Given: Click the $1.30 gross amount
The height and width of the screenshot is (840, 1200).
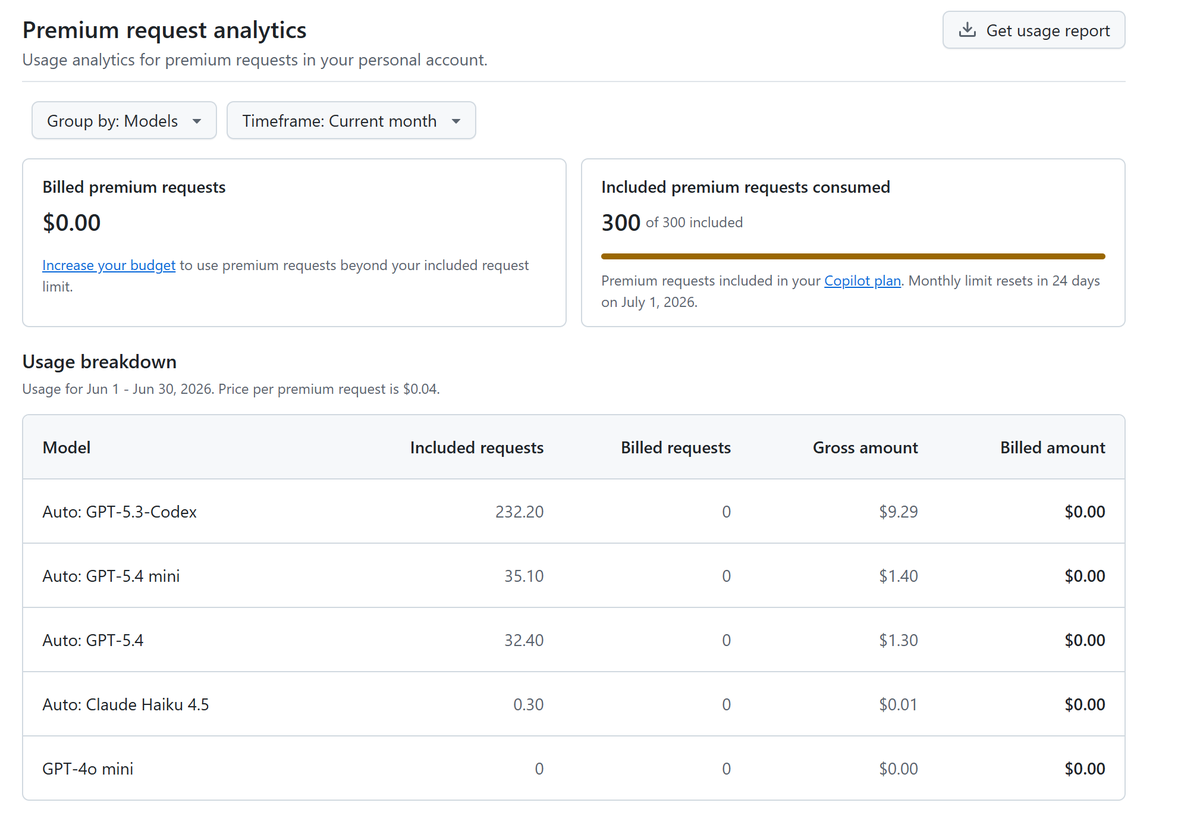Looking at the screenshot, I should pyautogui.click(x=898, y=639).
